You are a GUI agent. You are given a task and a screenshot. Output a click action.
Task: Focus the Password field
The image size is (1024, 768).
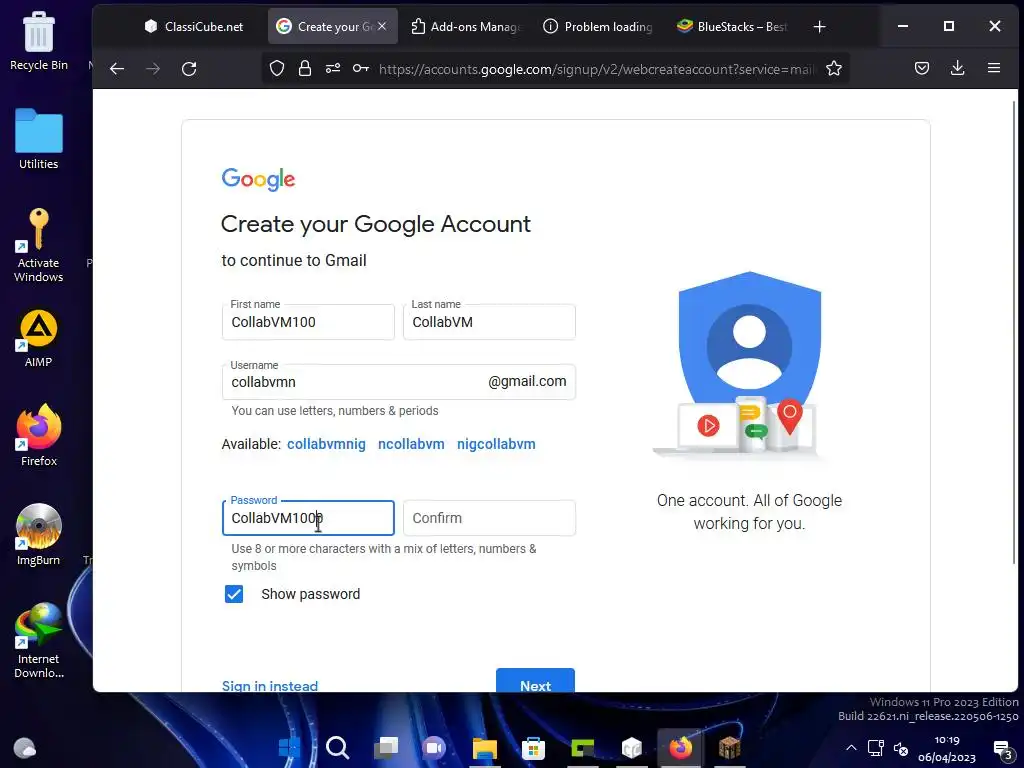(308, 518)
